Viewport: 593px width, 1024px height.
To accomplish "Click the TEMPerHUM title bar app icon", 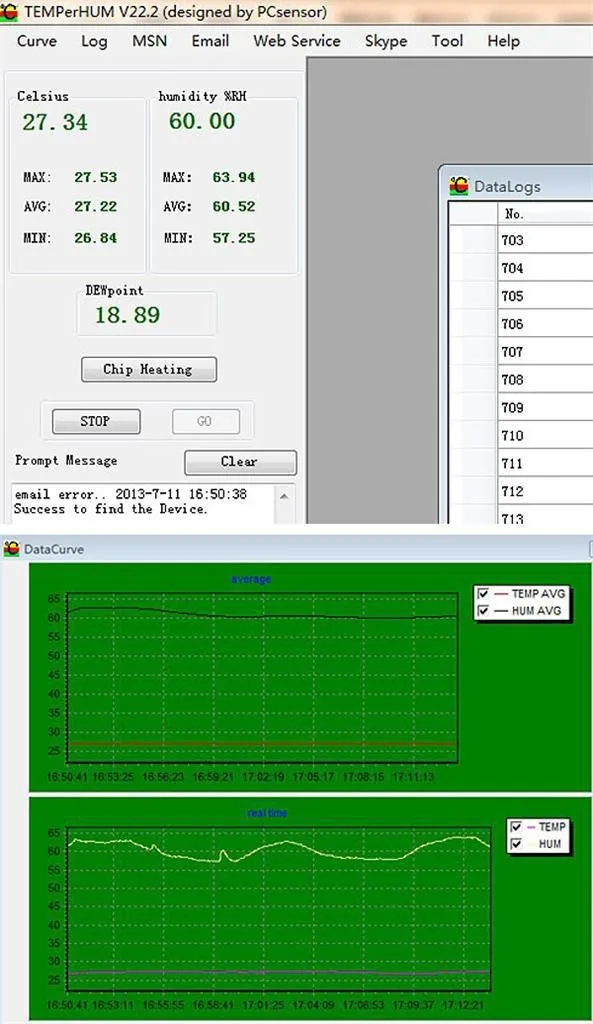I will [9, 12].
